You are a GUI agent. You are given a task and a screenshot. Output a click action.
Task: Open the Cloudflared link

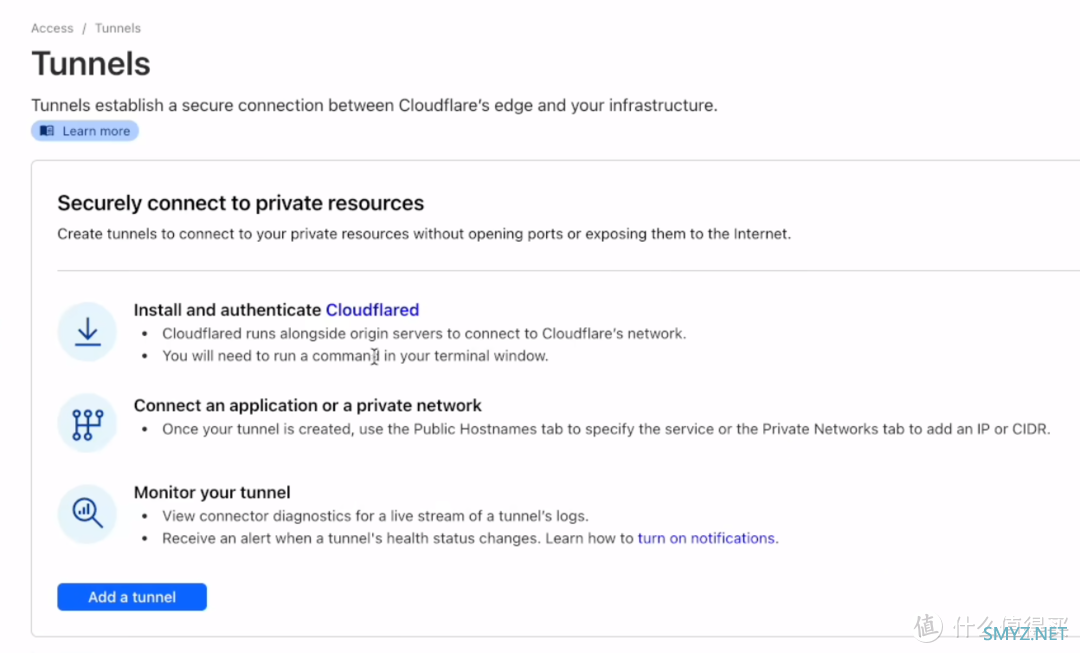coord(372,310)
